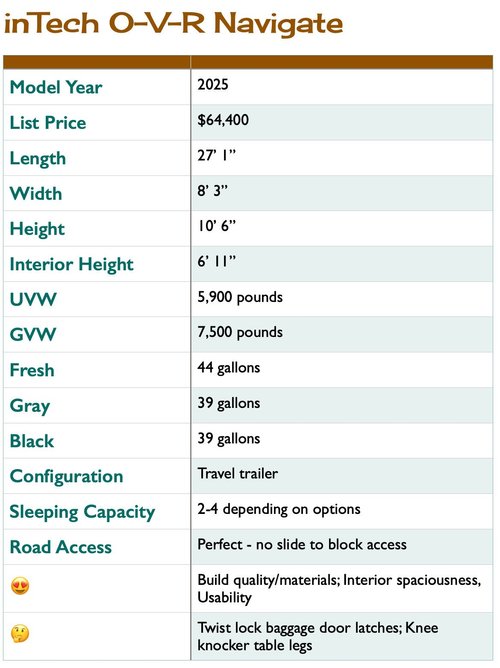The width and height of the screenshot is (500, 668).
Task: Select the Road Access description text
Action: (x=302, y=544)
